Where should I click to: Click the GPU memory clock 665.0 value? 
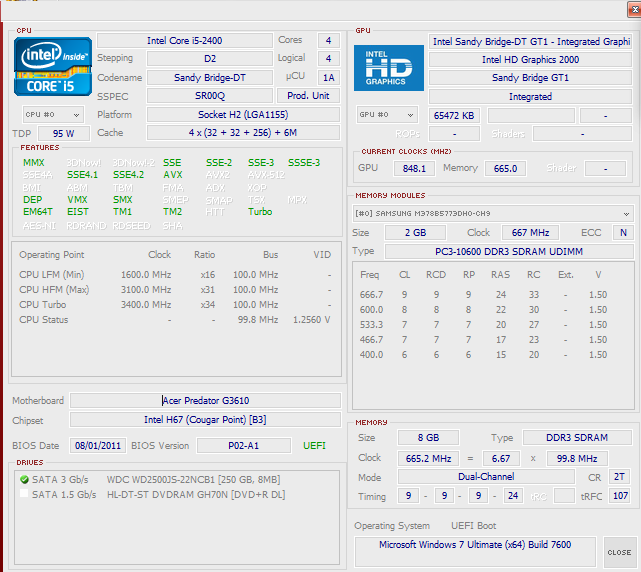click(505, 168)
